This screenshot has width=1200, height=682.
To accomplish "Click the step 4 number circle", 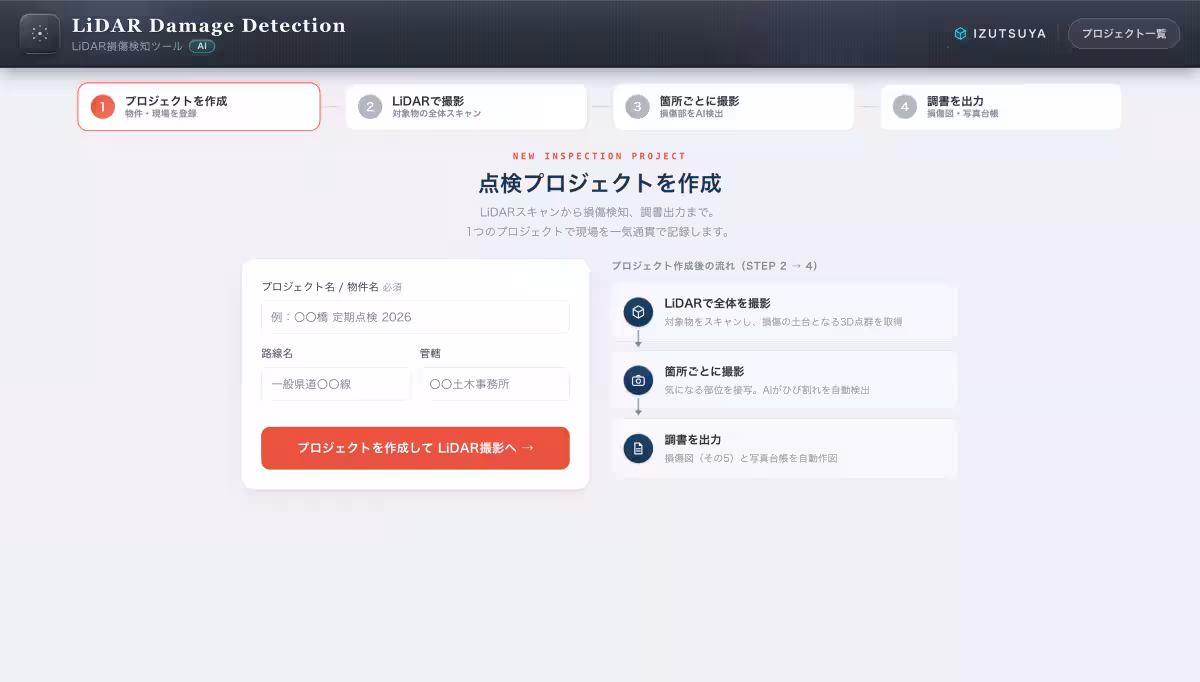I will [x=905, y=107].
